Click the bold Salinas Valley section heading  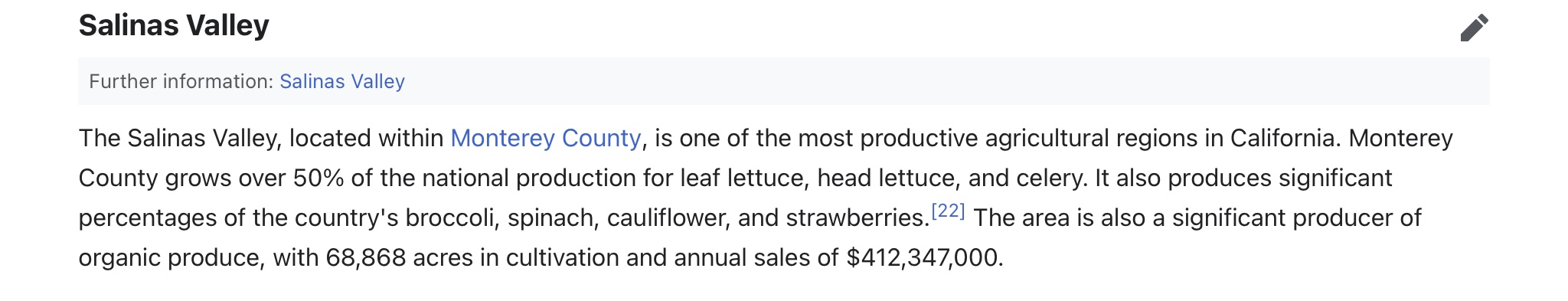coord(174,25)
